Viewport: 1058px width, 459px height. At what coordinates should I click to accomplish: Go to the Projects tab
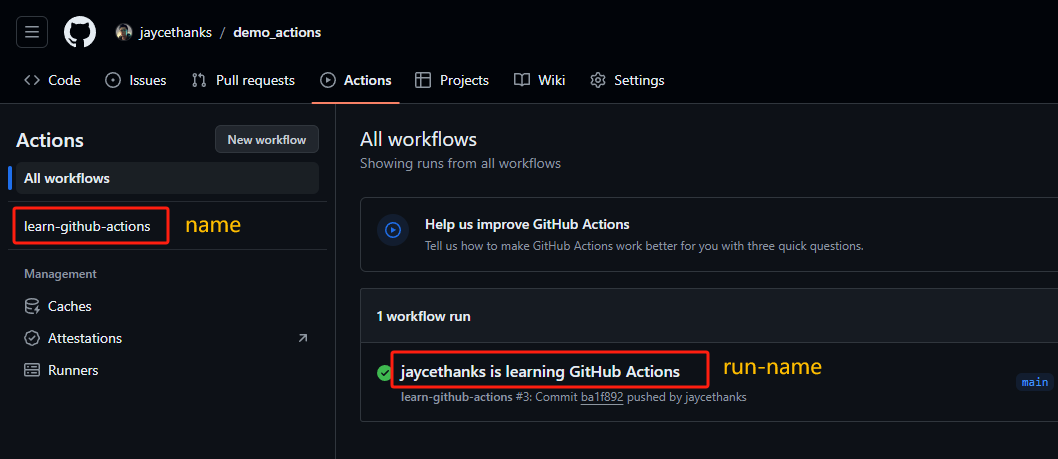pyautogui.click(x=452, y=80)
